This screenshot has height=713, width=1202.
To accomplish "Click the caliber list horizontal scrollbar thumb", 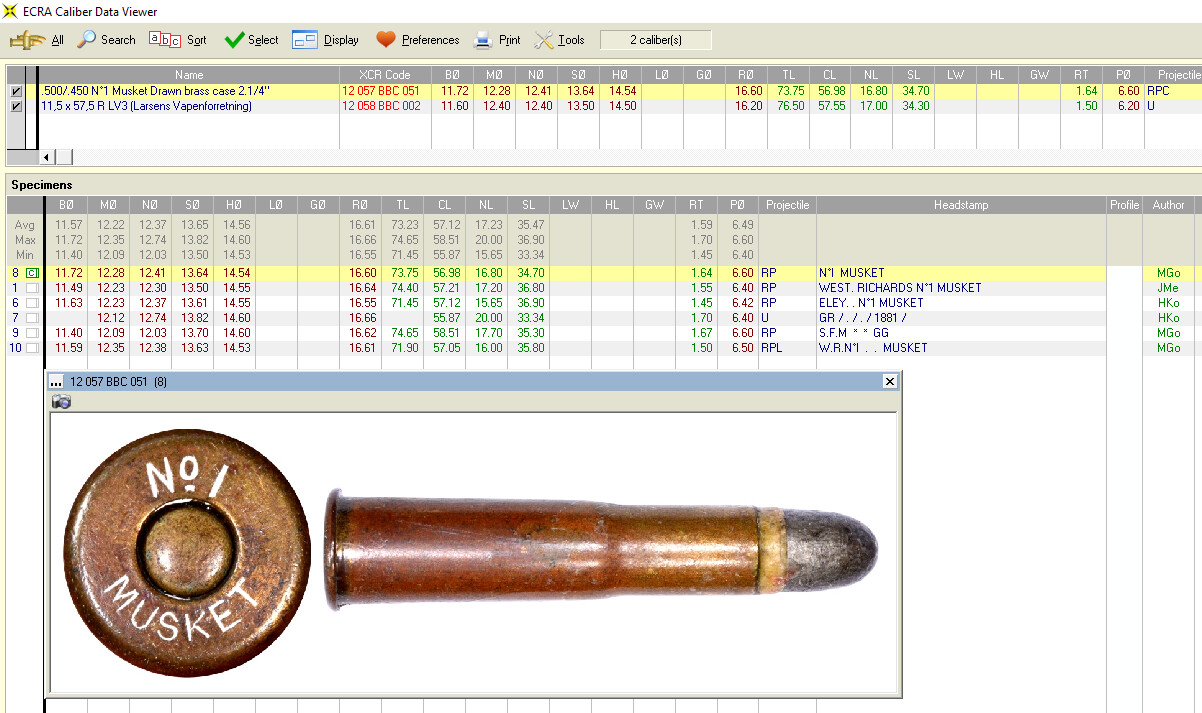I will pyautogui.click(x=63, y=157).
